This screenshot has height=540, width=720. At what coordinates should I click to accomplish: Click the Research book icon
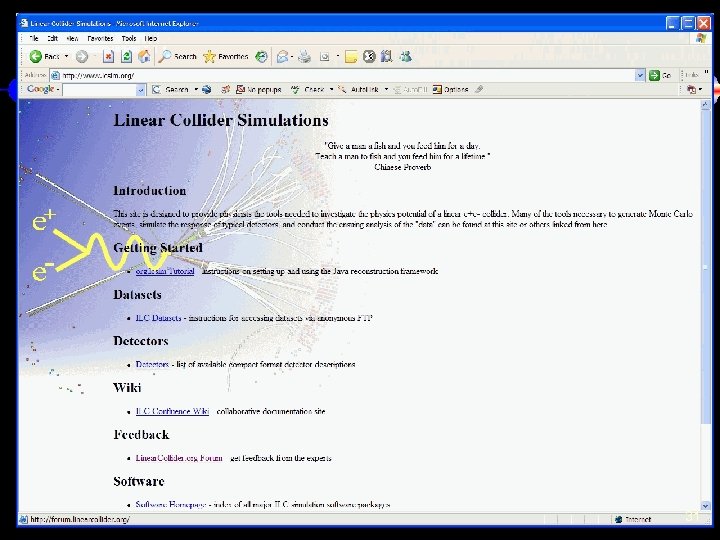[387, 56]
